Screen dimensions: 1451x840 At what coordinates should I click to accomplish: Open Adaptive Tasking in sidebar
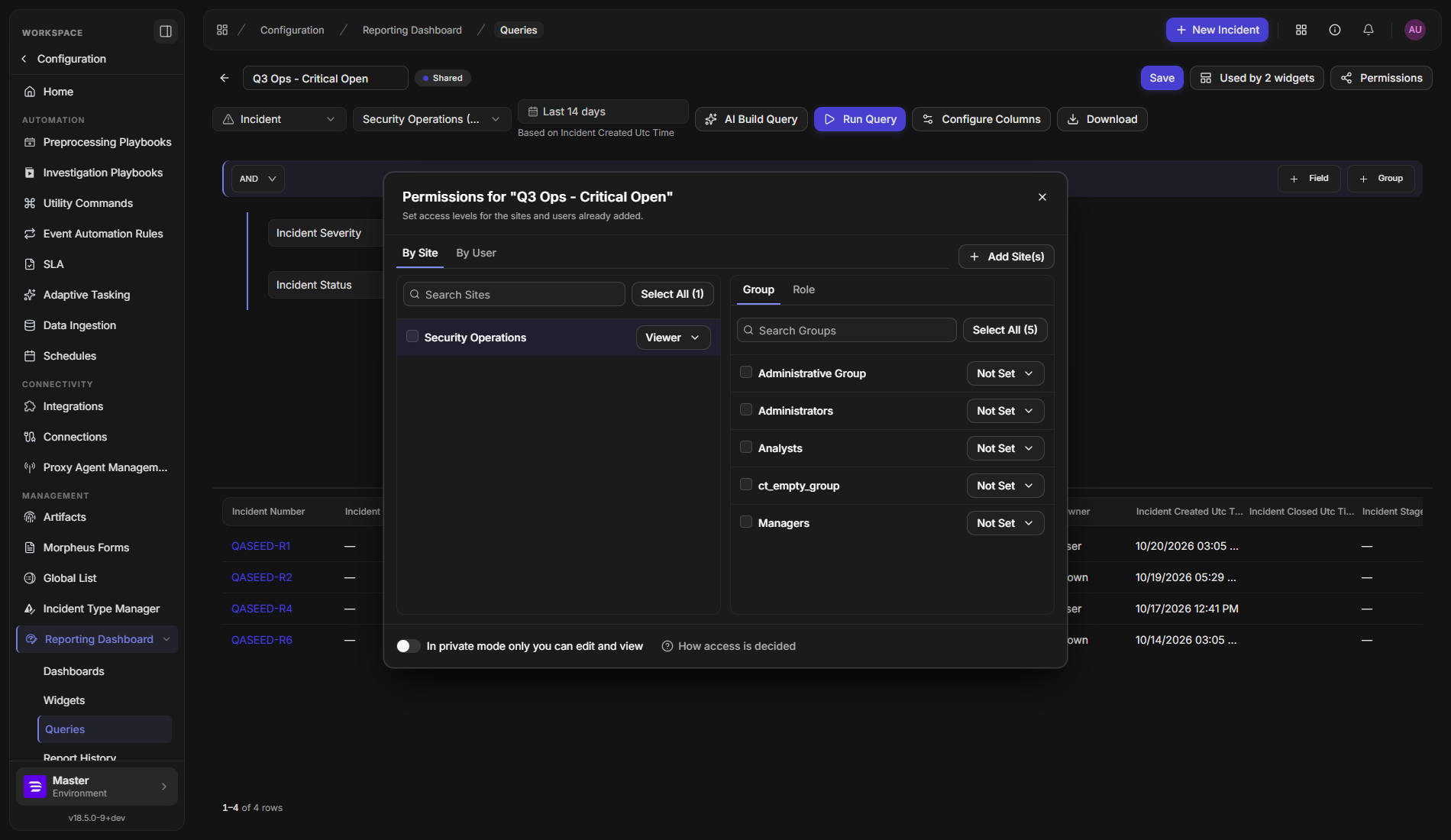pyautogui.click(x=96, y=295)
